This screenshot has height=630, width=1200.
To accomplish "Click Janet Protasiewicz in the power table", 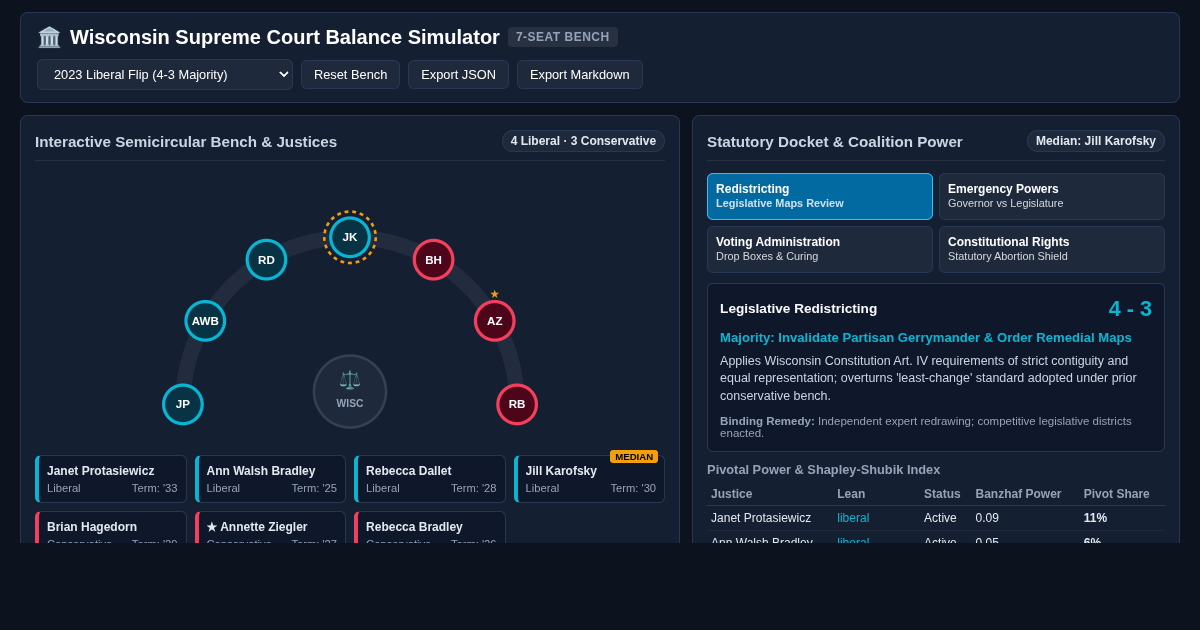I will (761, 518).
